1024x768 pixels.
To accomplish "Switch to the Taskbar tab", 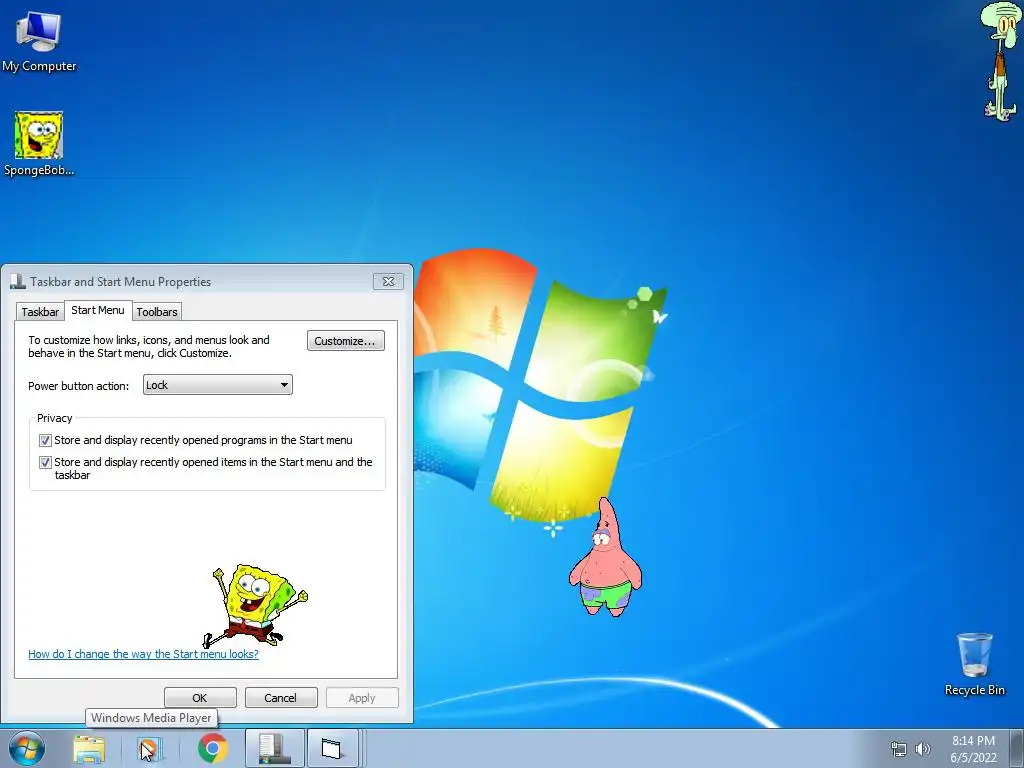I will click(x=40, y=312).
